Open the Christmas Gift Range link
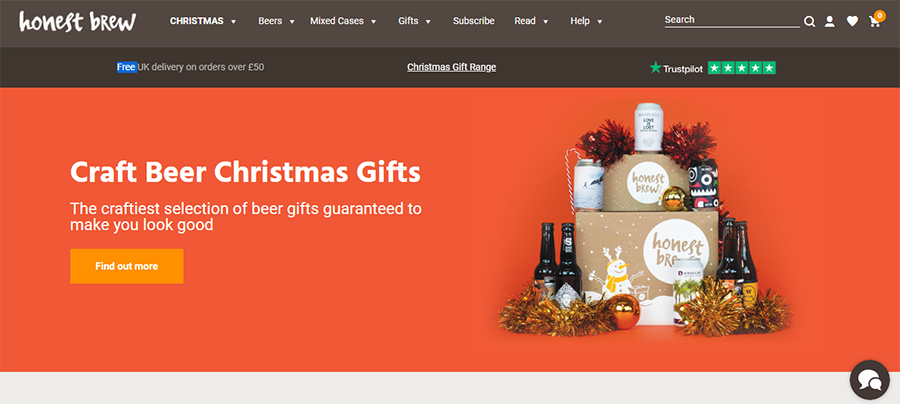This screenshot has height=404, width=900. point(452,67)
